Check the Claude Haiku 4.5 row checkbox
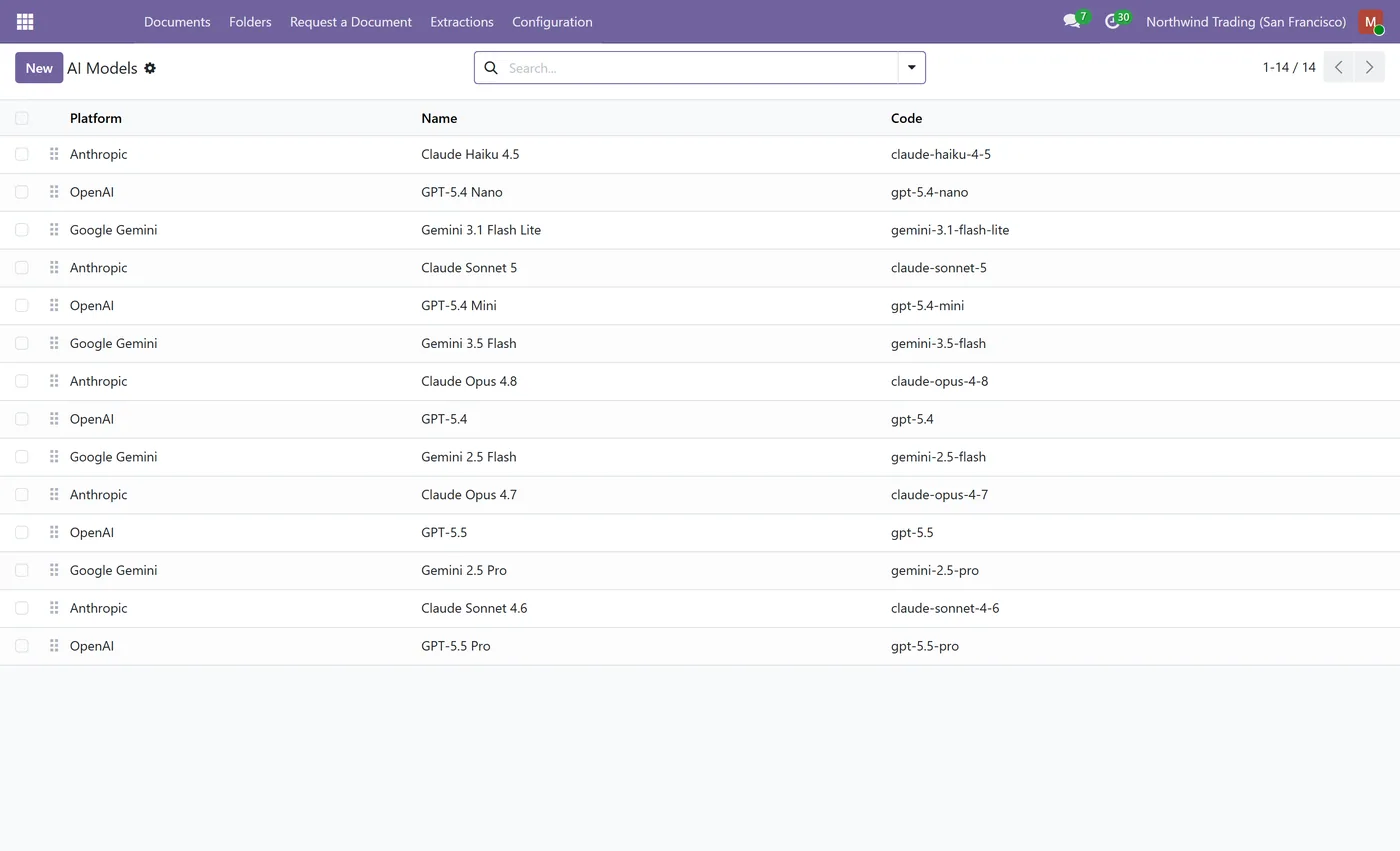Screen dimensions: 1400x851 pyautogui.click(x=22, y=154)
